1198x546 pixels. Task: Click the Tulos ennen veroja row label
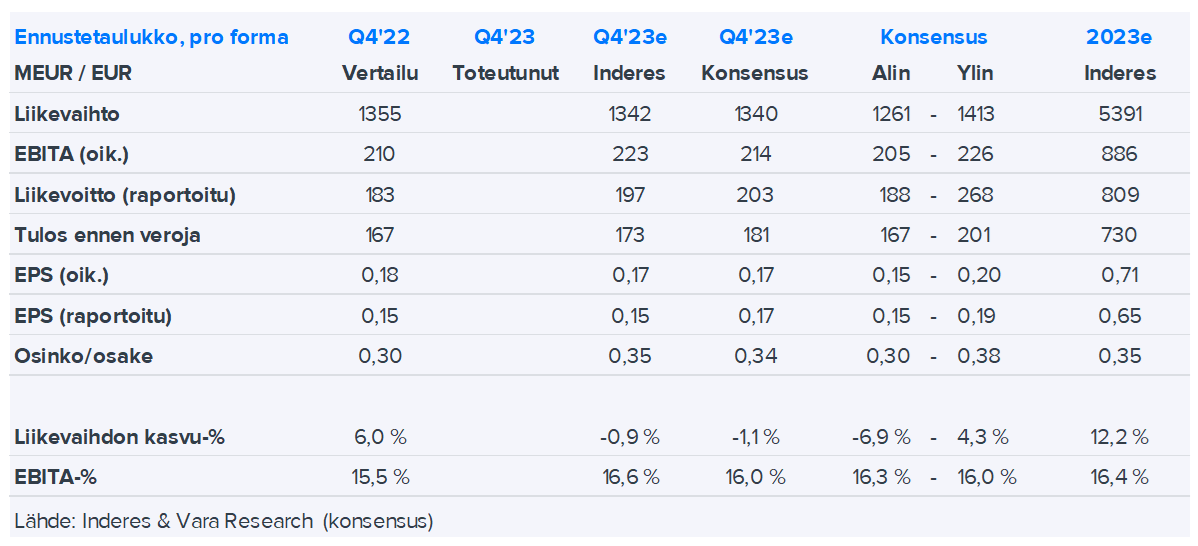[x=107, y=235]
